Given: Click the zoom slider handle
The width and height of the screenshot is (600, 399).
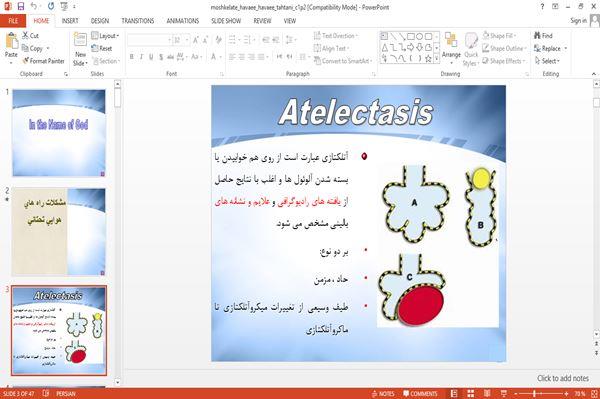Looking at the screenshot, I should click(535, 393).
